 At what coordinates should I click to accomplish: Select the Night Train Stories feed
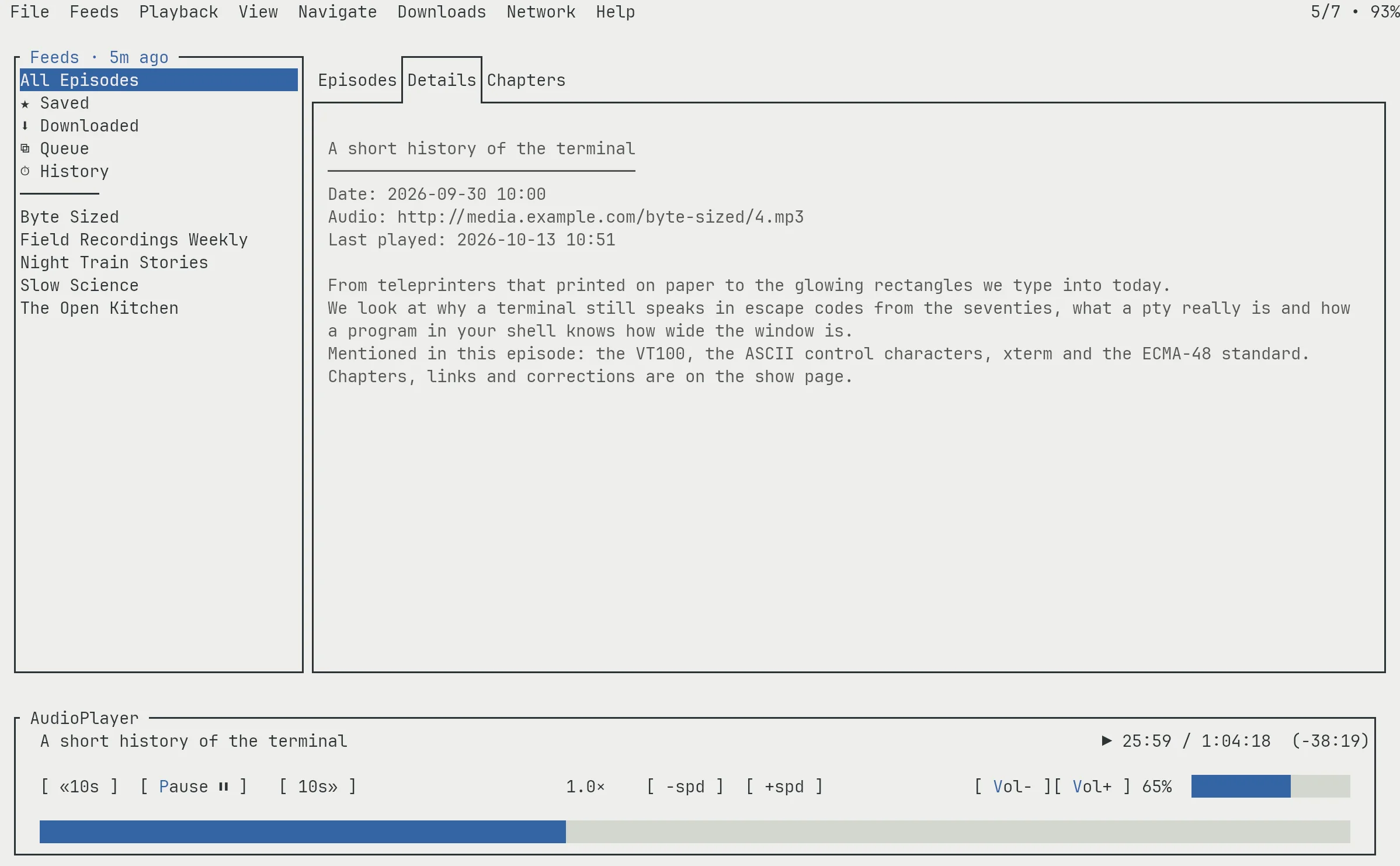click(159, 262)
